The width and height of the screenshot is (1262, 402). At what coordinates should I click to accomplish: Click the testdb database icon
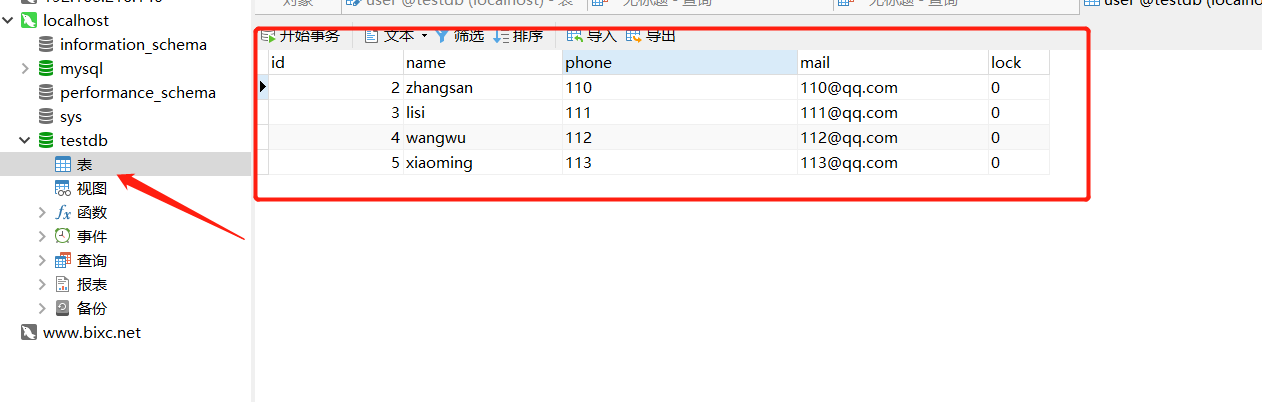46,140
